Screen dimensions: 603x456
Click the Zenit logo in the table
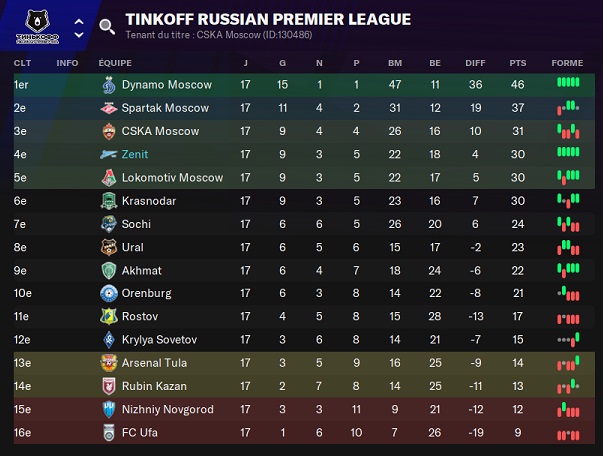coord(109,155)
